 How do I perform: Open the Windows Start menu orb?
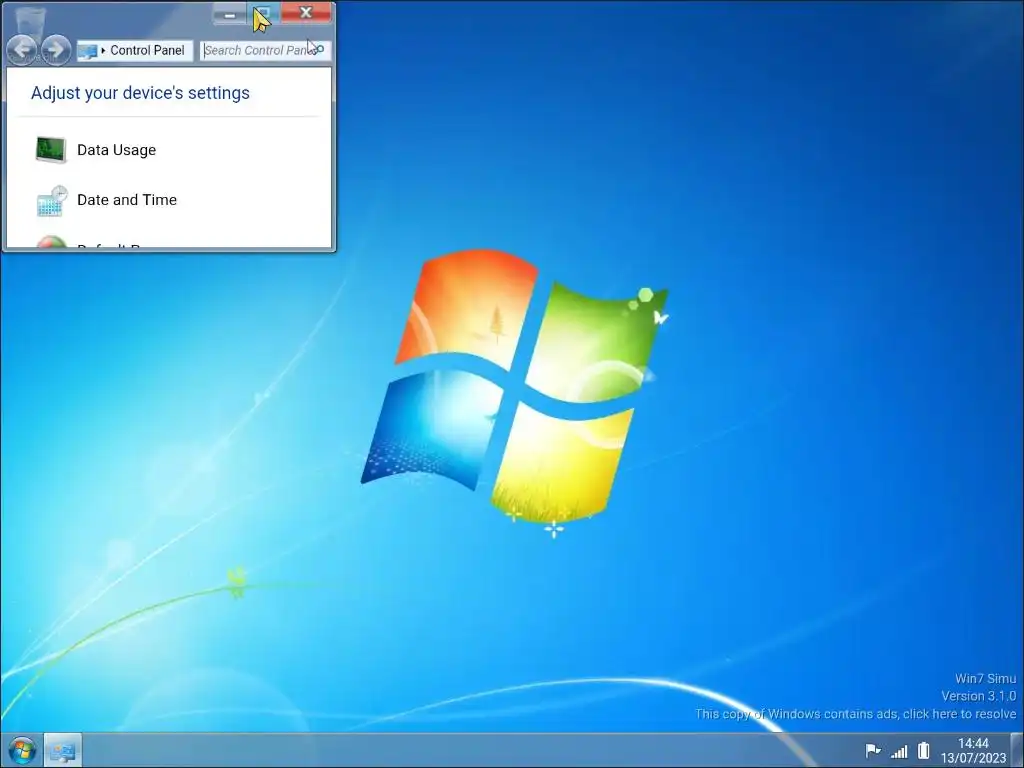click(x=22, y=751)
